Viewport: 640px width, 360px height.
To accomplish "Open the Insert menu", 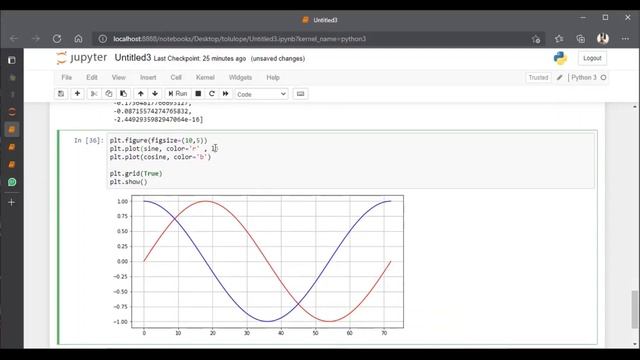I will point(148,78).
